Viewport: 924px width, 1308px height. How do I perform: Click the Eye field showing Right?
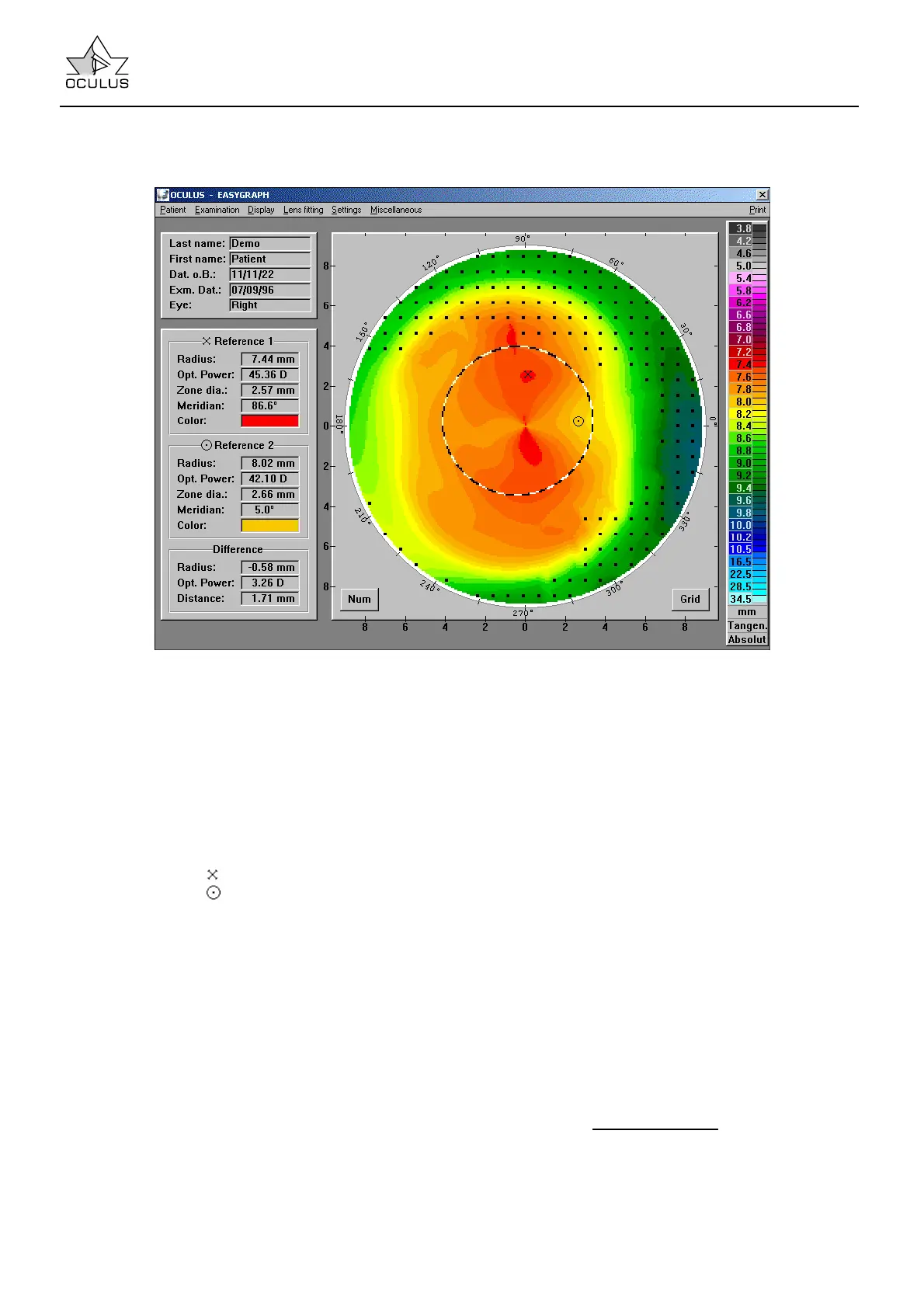tap(269, 305)
